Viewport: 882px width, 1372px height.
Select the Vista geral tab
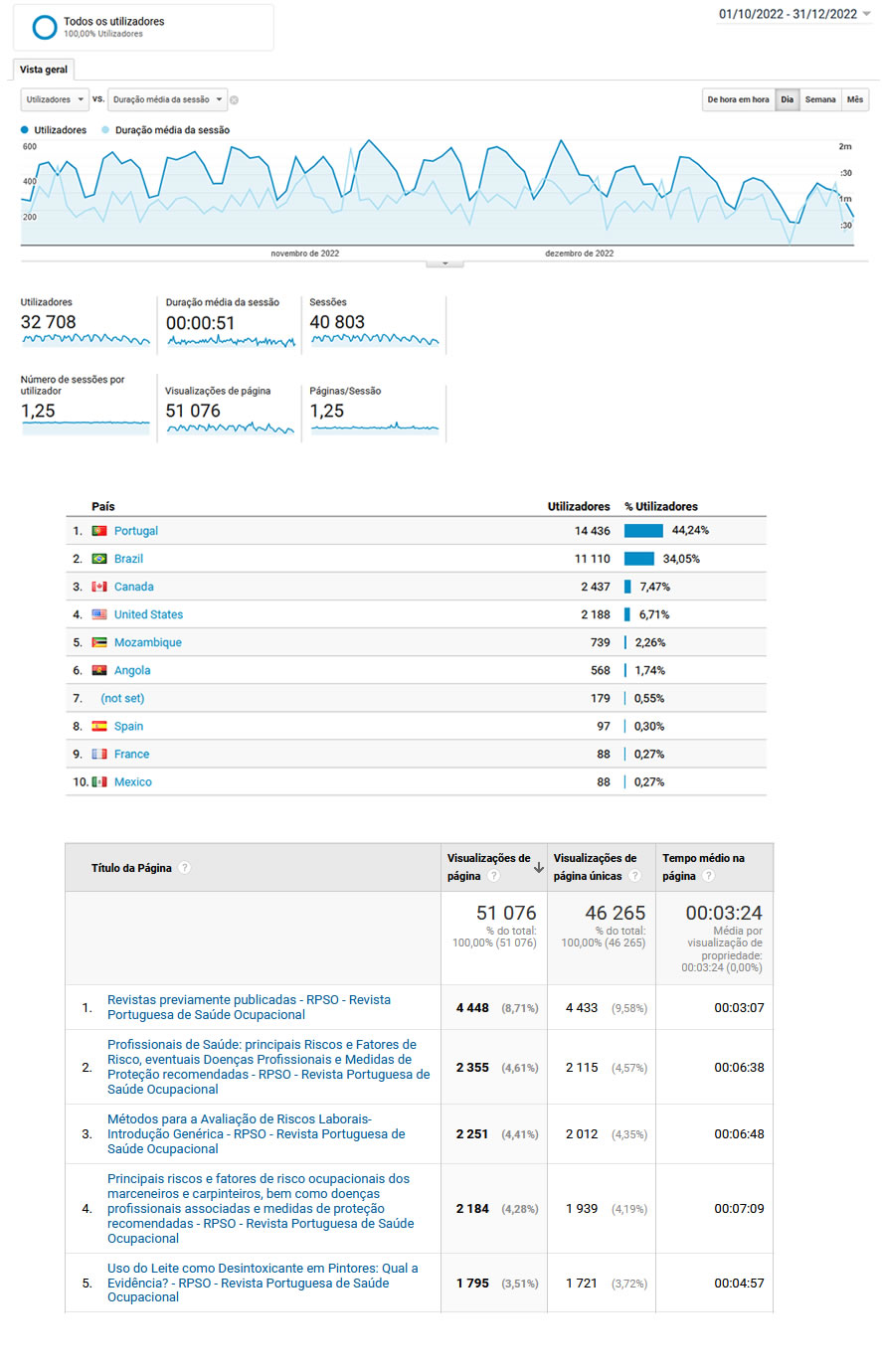point(44,70)
